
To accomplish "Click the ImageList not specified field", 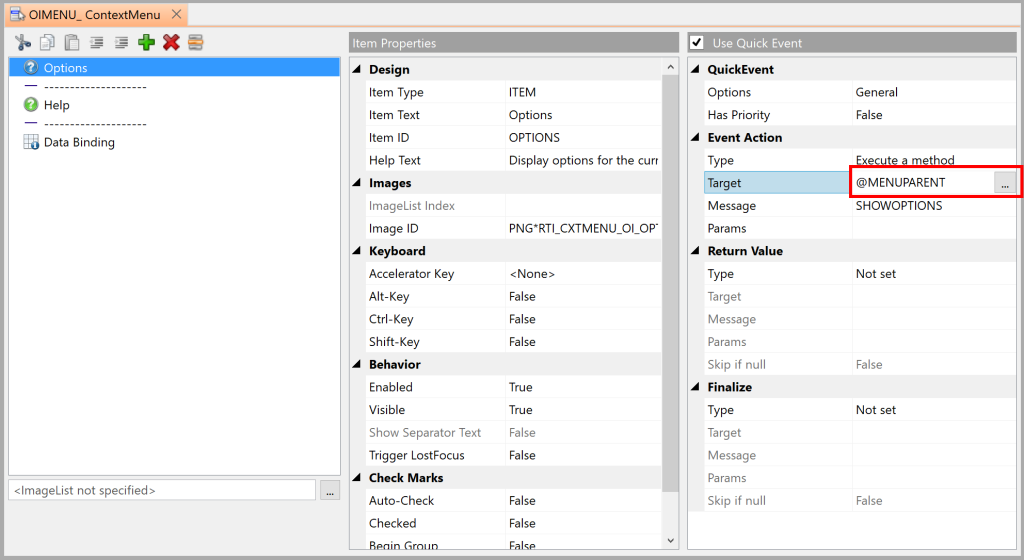I will pos(162,490).
